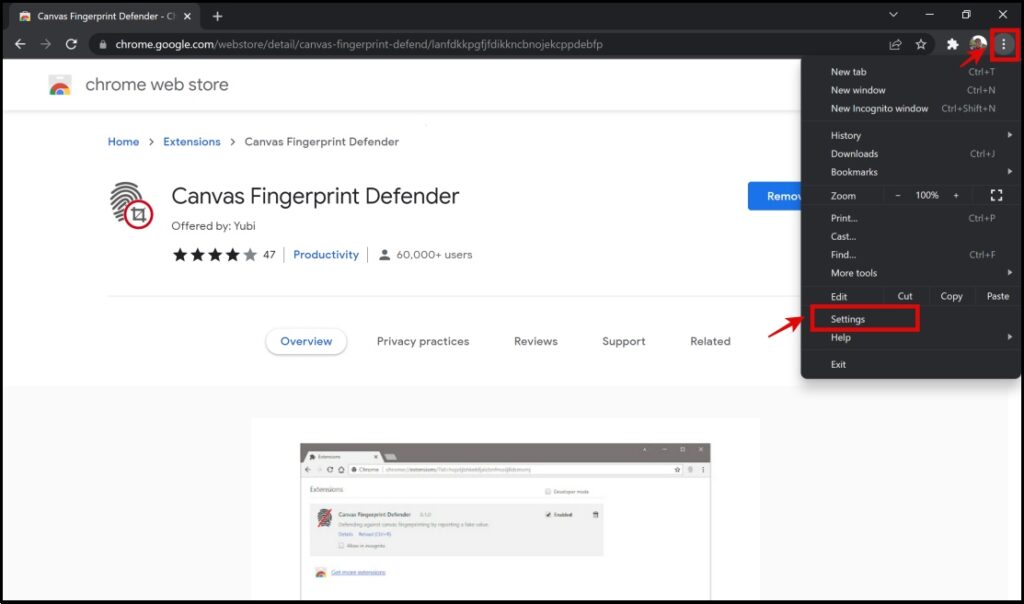
Task: Switch to the Privacy practices tab
Action: [x=423, y=342]
